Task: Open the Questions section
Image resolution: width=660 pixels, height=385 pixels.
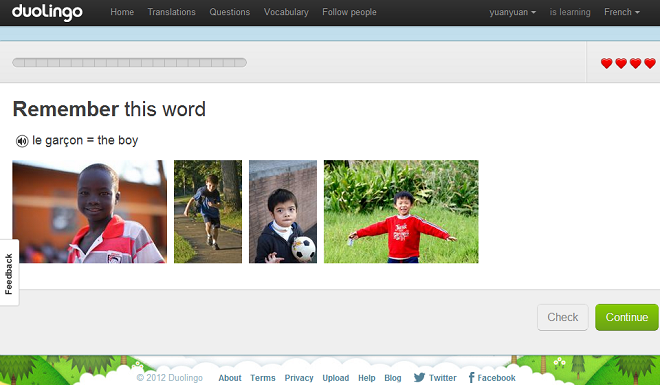Action: point(230,12)
